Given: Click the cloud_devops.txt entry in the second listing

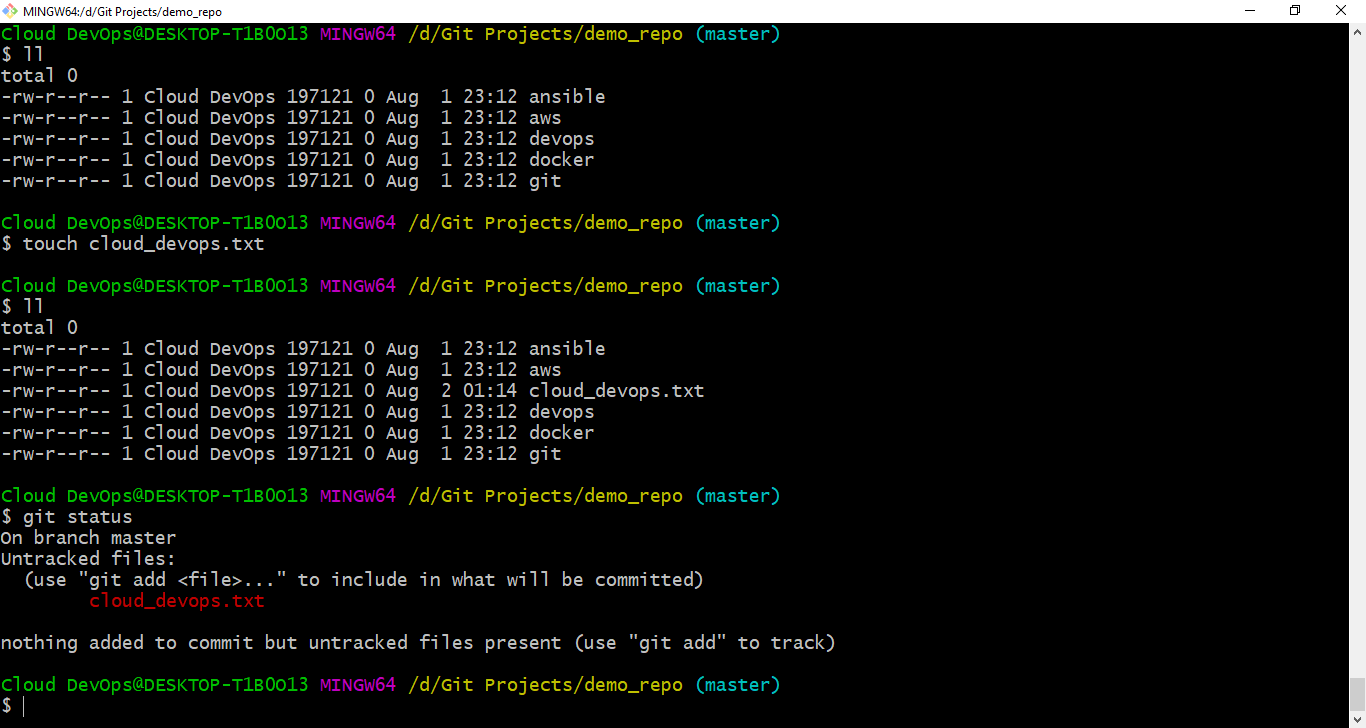Looking at the screenshot, I should coord(616,390).
